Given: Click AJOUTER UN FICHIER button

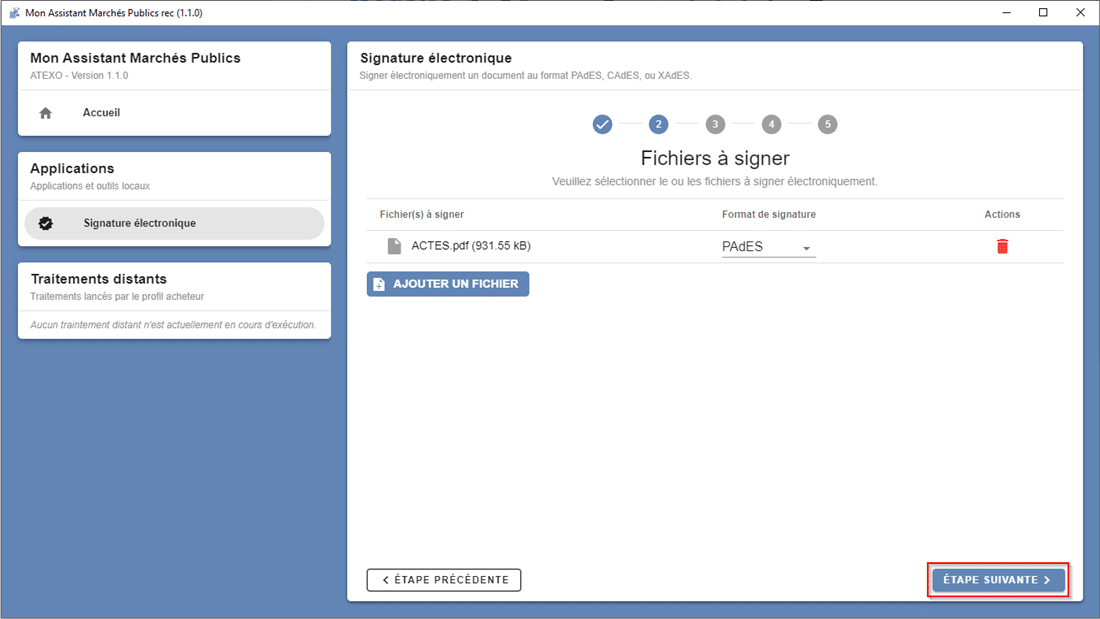Looking at the screenshot, I should pos(448,284).
